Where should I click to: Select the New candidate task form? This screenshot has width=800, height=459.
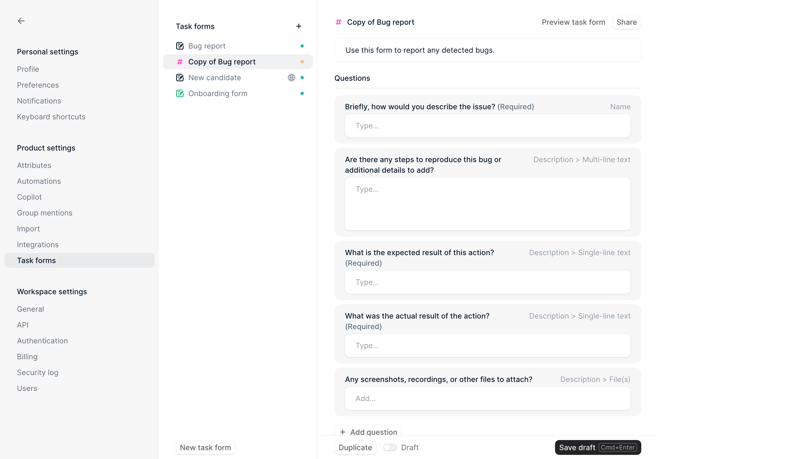pyautogui.click(x=238, y=78)
